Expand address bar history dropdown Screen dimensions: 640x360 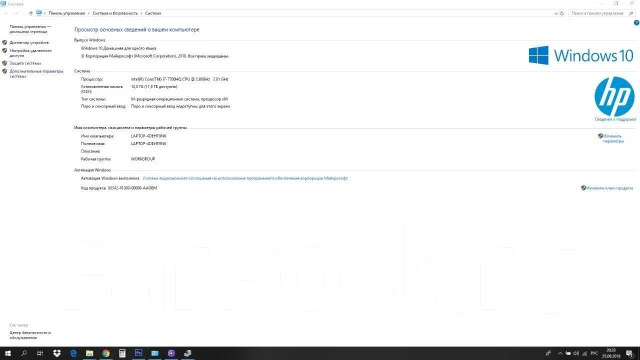pyautogui.click(x=556, y=13)
